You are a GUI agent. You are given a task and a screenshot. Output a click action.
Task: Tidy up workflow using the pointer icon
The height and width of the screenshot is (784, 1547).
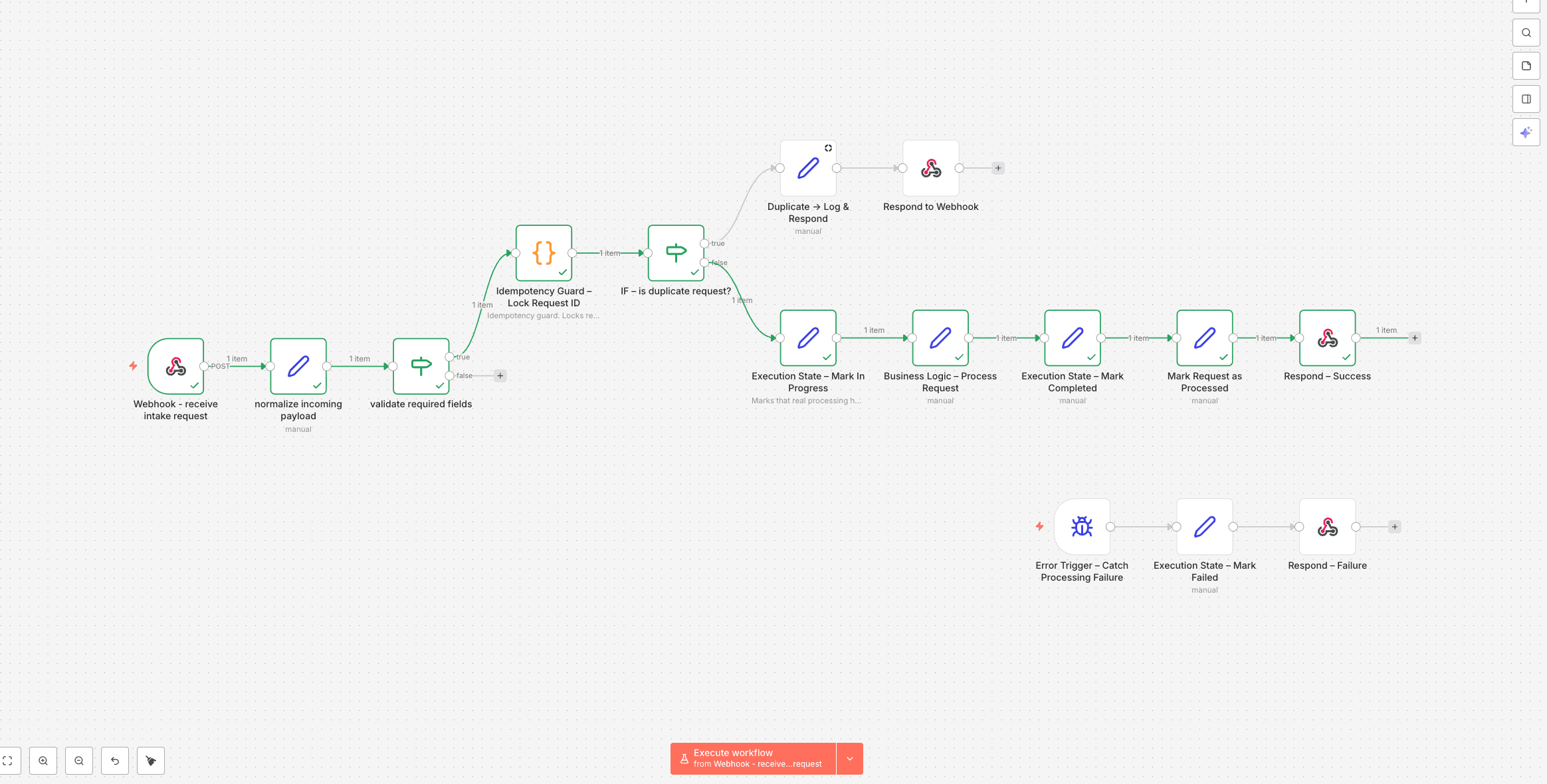(150, 760)
